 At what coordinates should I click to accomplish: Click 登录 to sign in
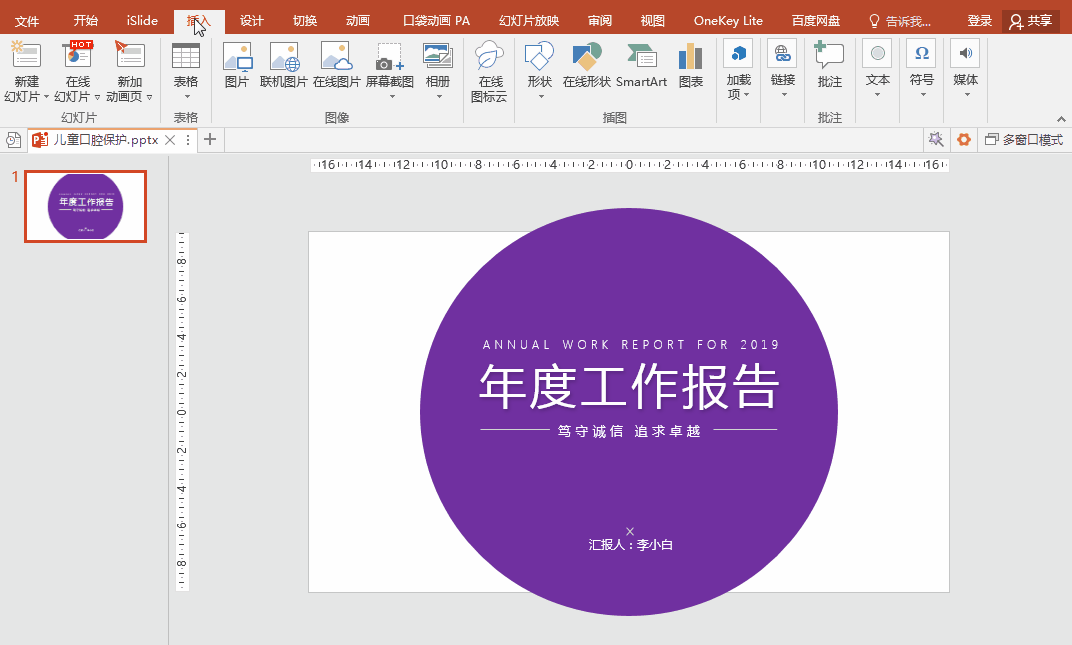(980, 21)
